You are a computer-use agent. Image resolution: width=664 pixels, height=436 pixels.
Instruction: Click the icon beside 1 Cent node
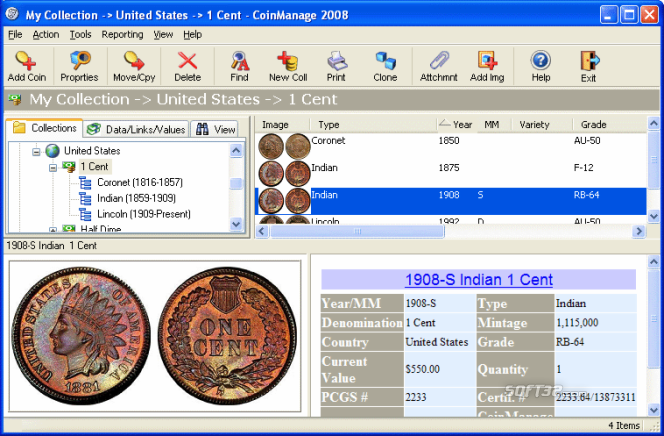69,166
